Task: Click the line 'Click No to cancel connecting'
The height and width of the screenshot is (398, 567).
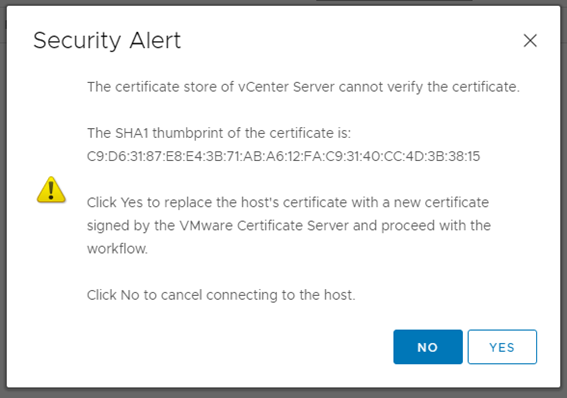Action: pos(221,295)
